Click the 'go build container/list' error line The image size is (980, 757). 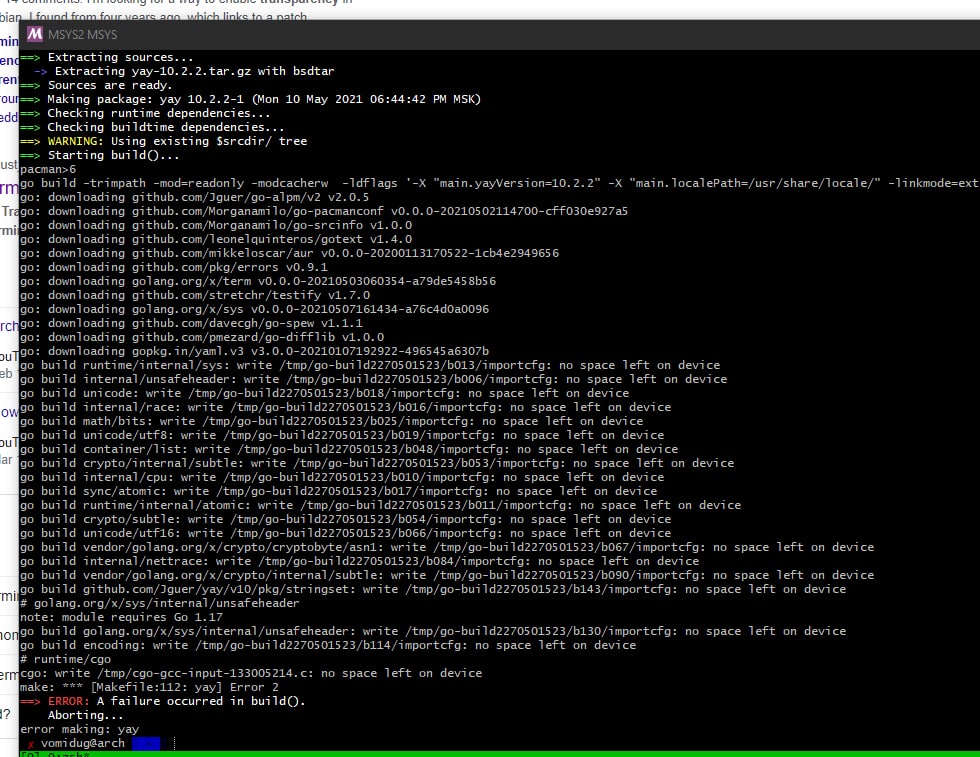tap(349, 449)
